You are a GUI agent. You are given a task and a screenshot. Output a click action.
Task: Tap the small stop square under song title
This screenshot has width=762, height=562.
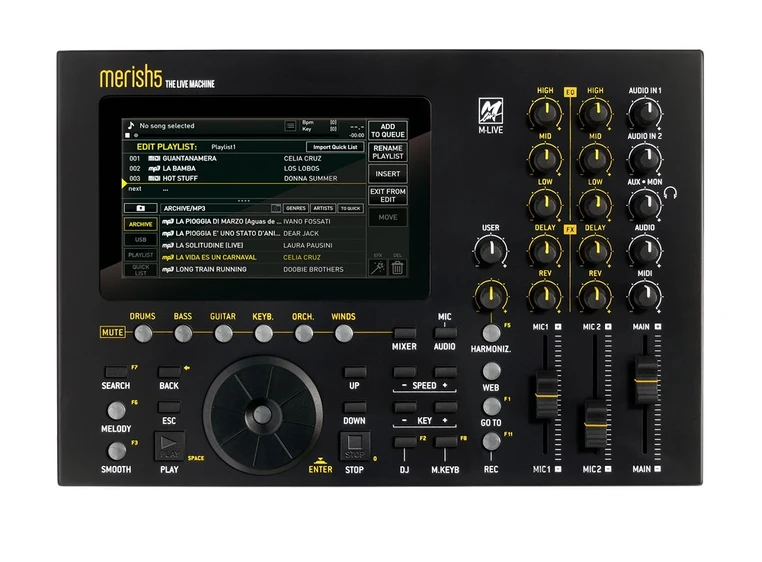pos(127,135)
